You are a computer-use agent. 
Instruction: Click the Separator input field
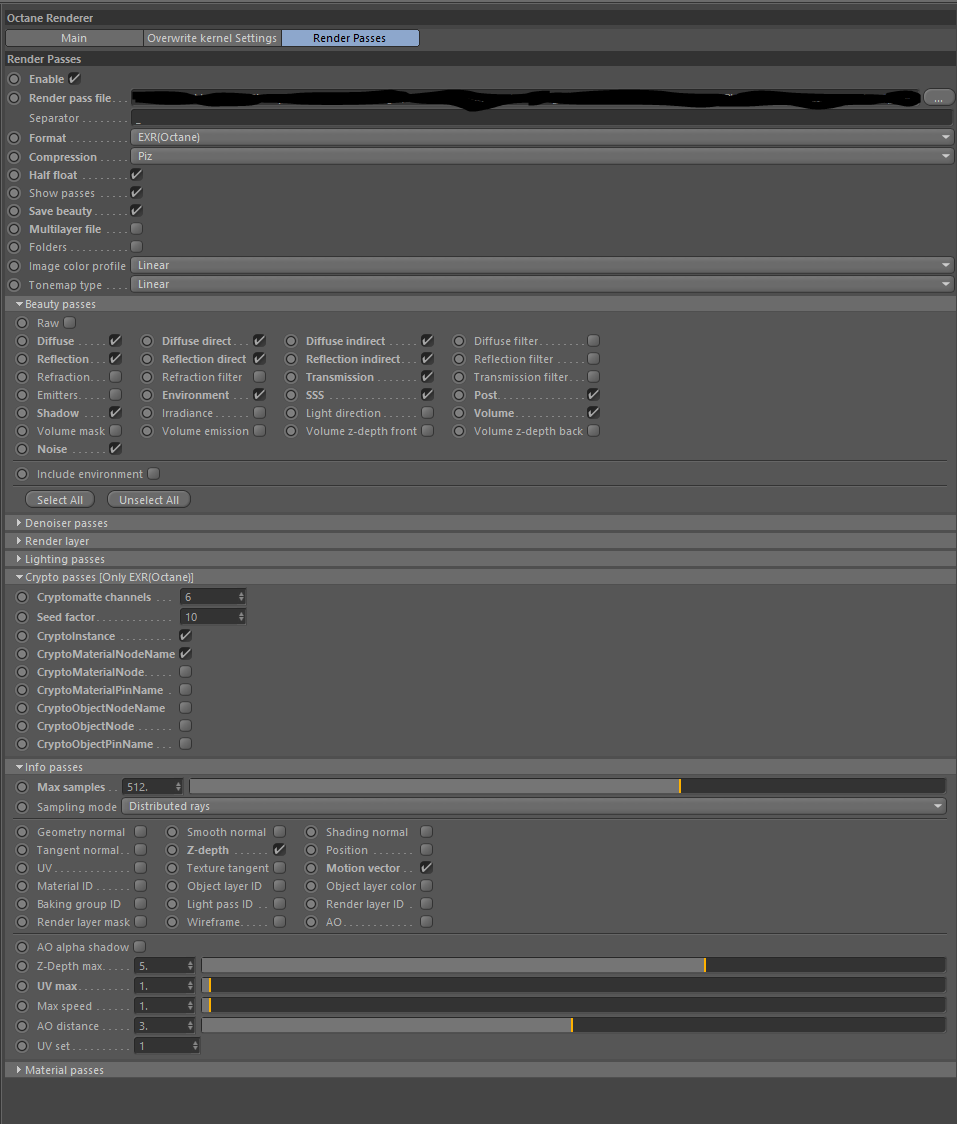point(542,118)
